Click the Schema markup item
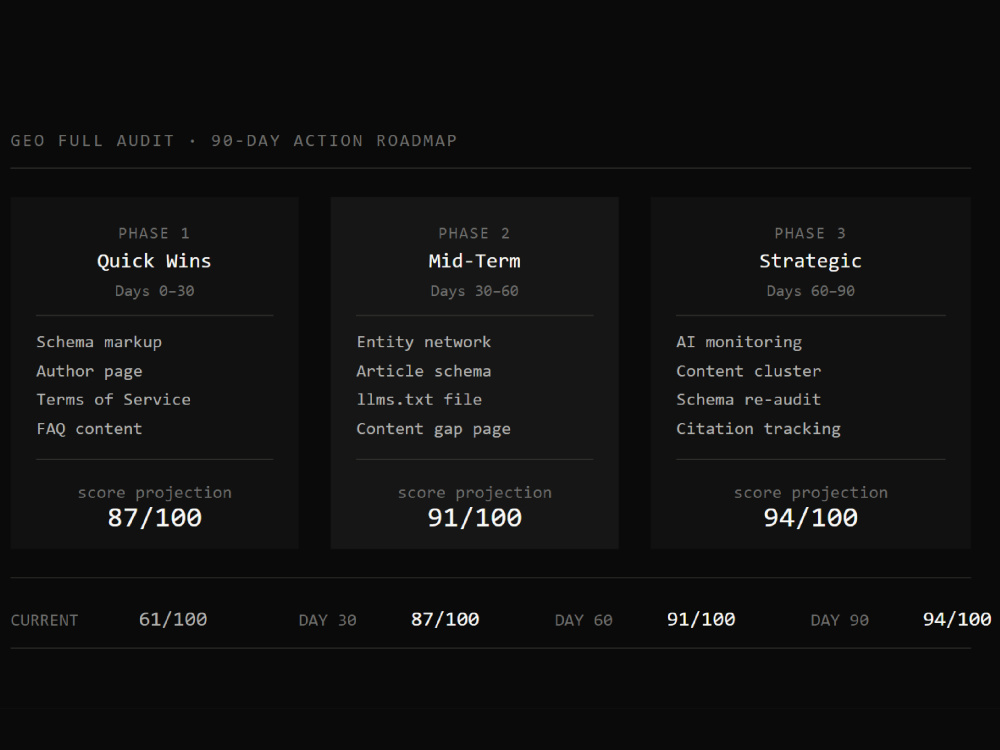This screenshot has height=750, width=1000. pos(99,342)
